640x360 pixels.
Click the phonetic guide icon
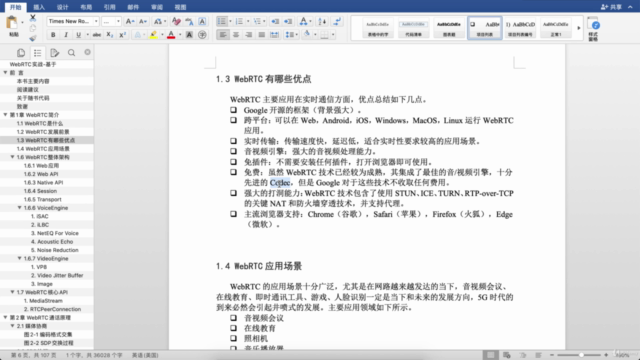tap(189, 21)
